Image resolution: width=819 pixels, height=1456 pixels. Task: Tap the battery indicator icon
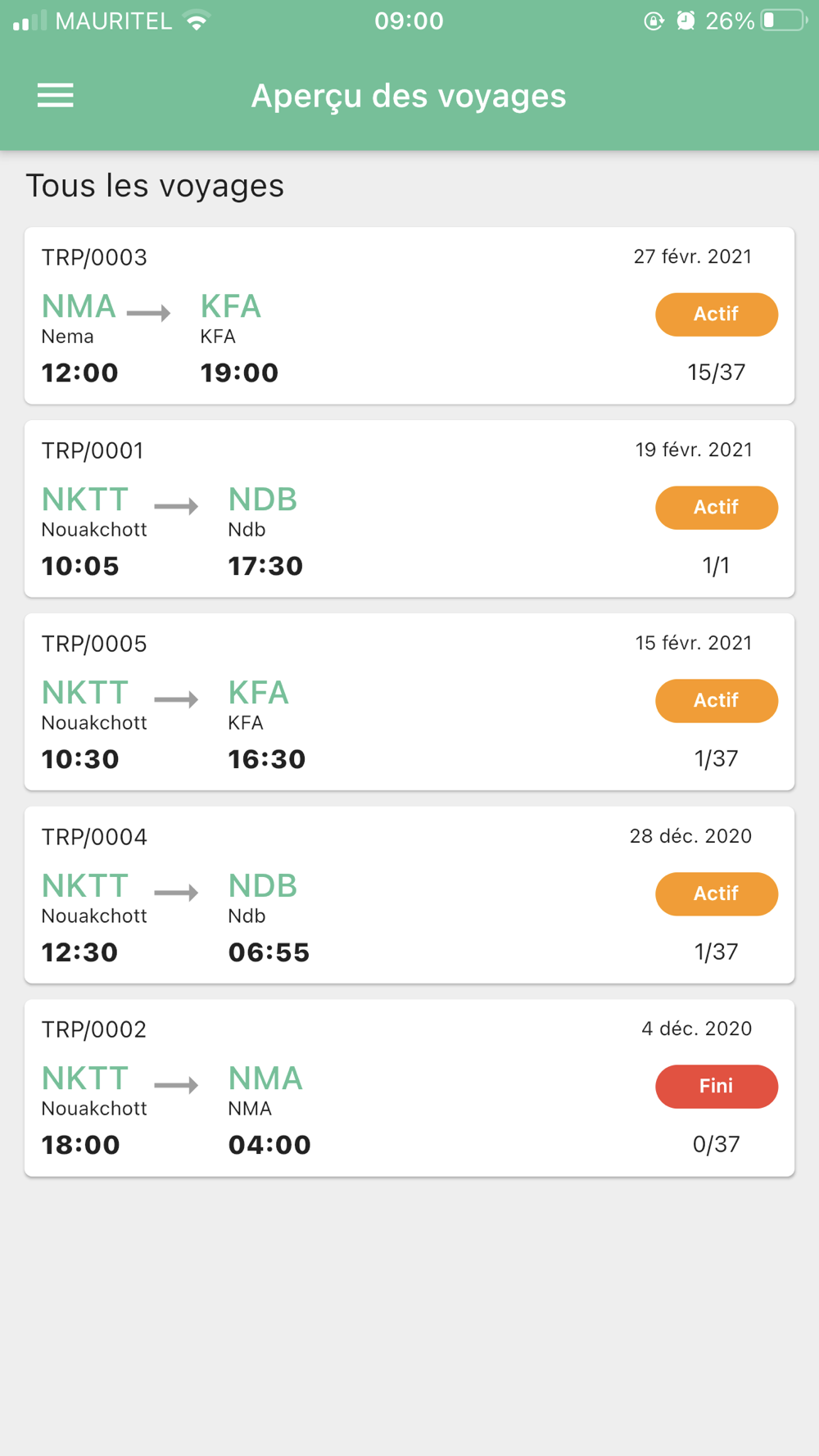[783, 20]
